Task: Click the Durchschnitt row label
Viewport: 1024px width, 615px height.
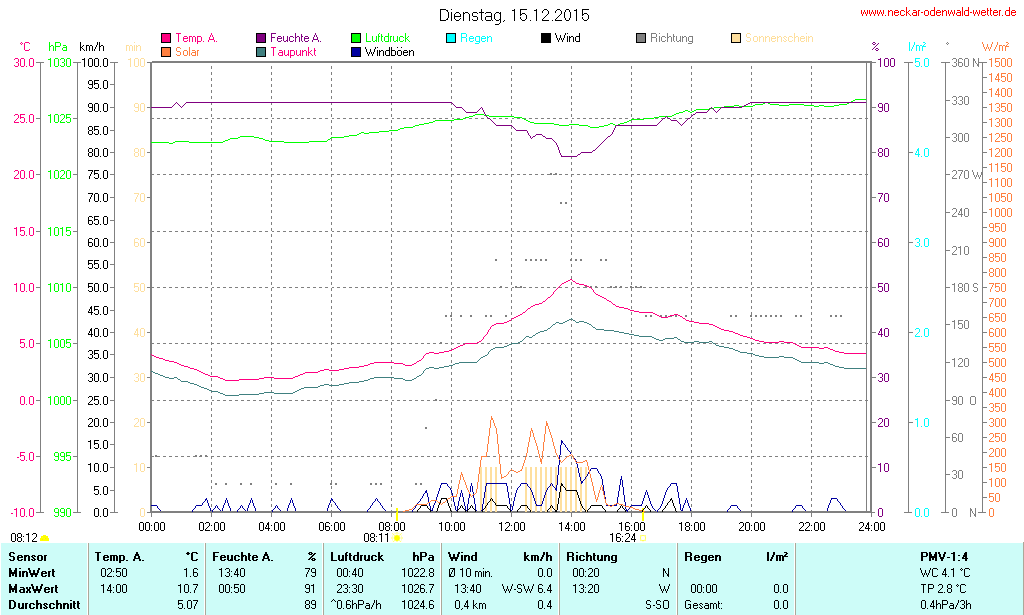Action: [44, 604]
